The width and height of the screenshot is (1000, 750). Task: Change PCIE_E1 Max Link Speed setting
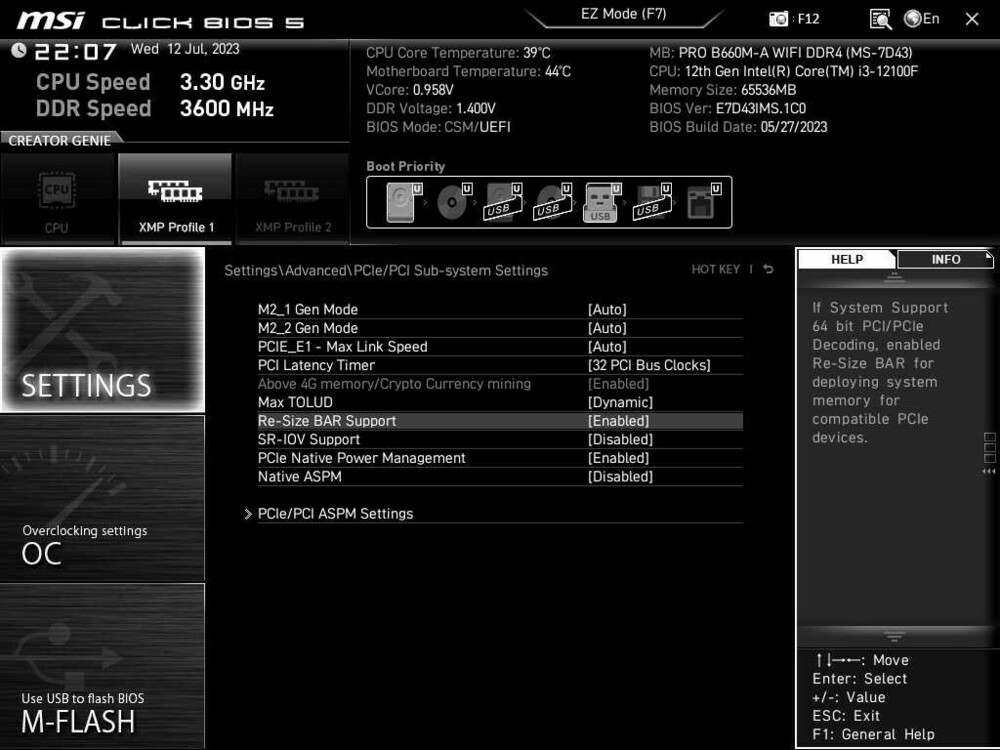point(620,346)
